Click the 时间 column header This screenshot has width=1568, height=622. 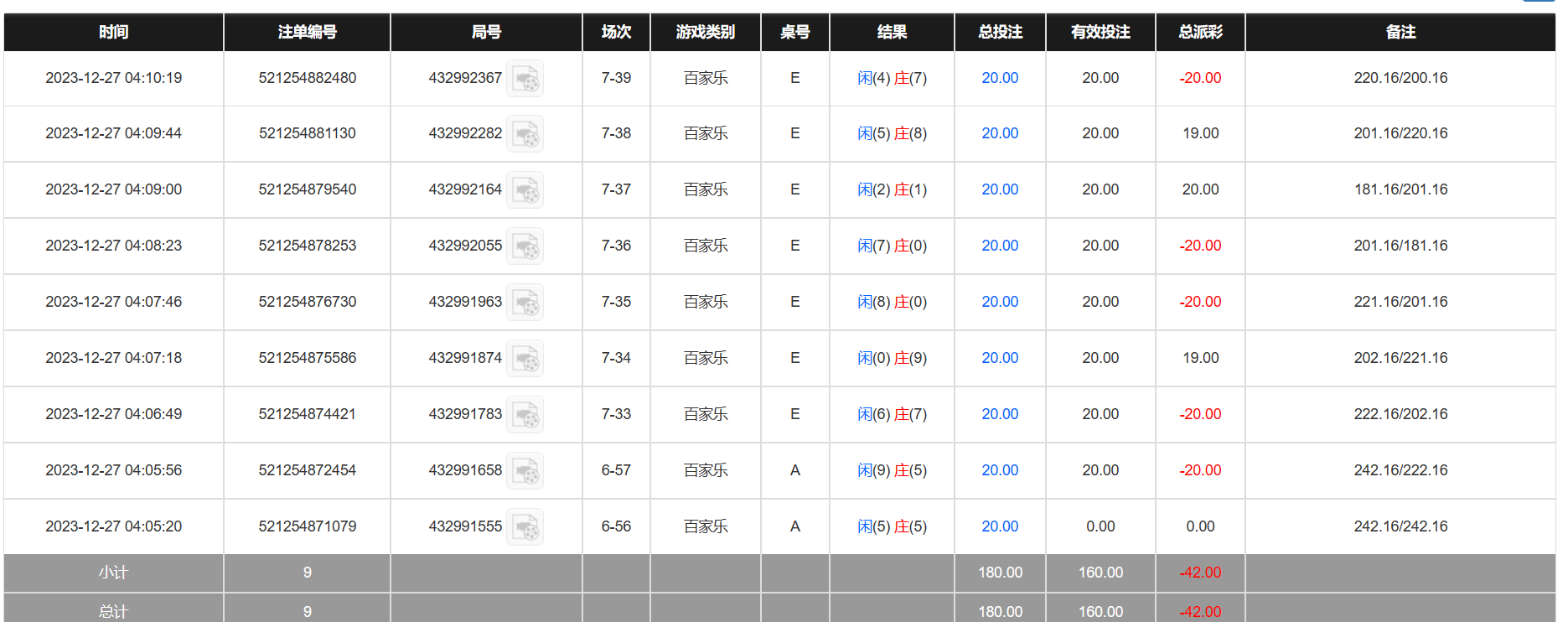(x=114, y=32)
